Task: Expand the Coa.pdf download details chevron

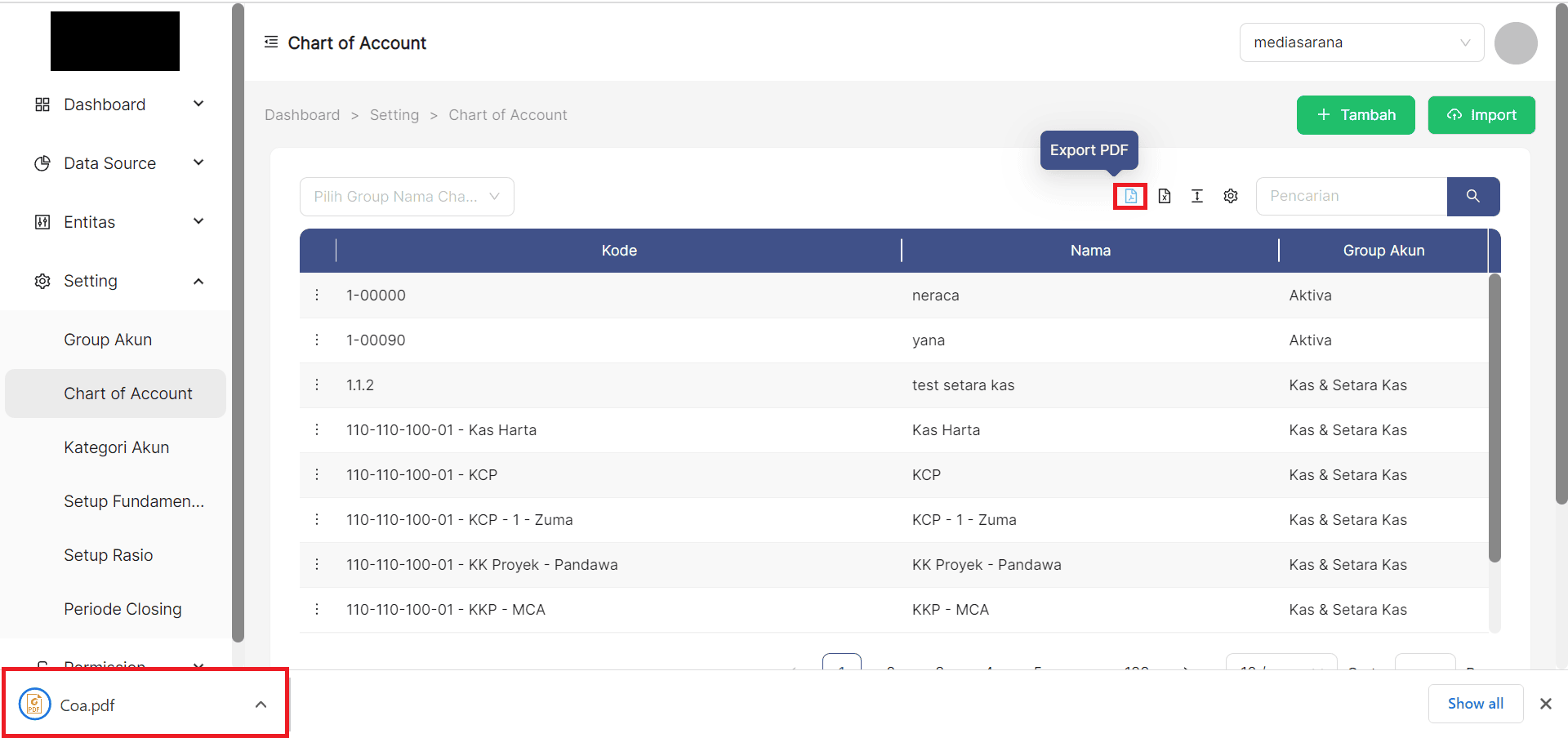Action: [x=261, y=703]
